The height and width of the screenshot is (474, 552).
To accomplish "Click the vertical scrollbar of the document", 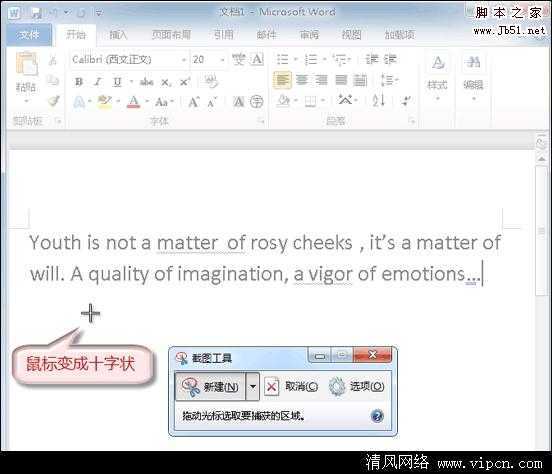I will (541, 231).
